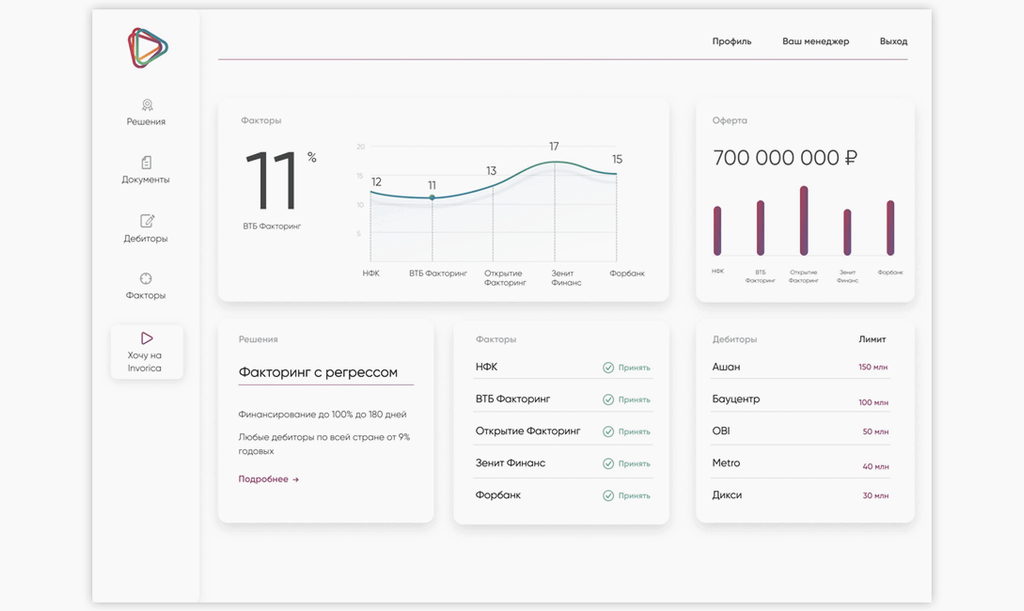Click the 40 млн limit value
1024x611 pixels.
coord(876,466)
